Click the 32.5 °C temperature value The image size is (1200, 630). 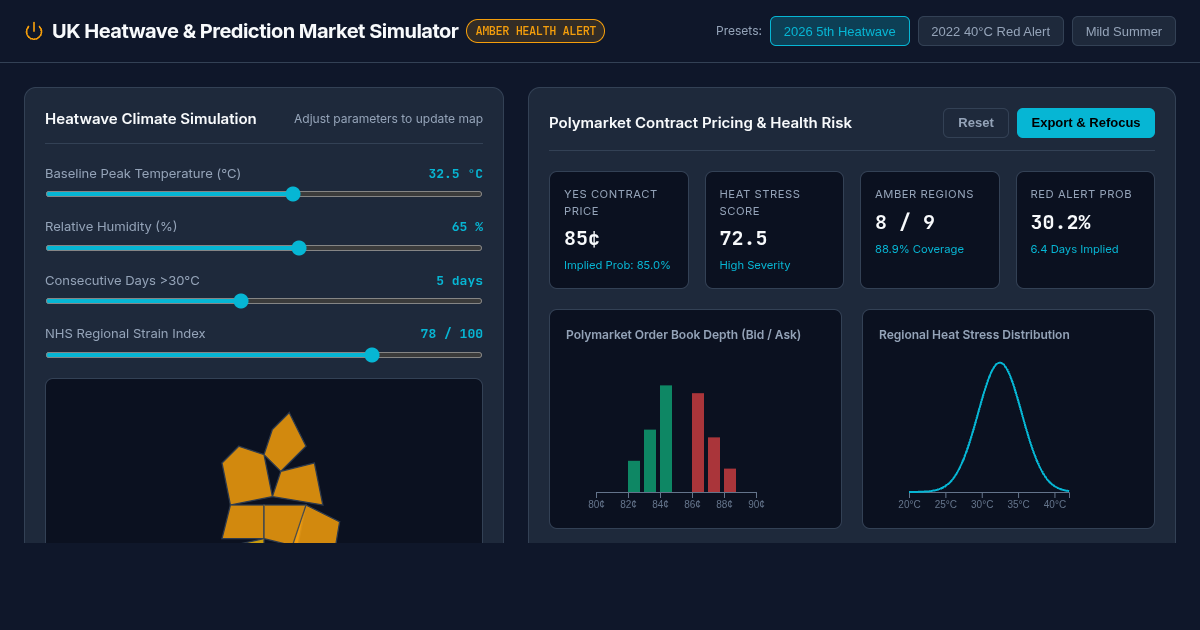[456, 174]
